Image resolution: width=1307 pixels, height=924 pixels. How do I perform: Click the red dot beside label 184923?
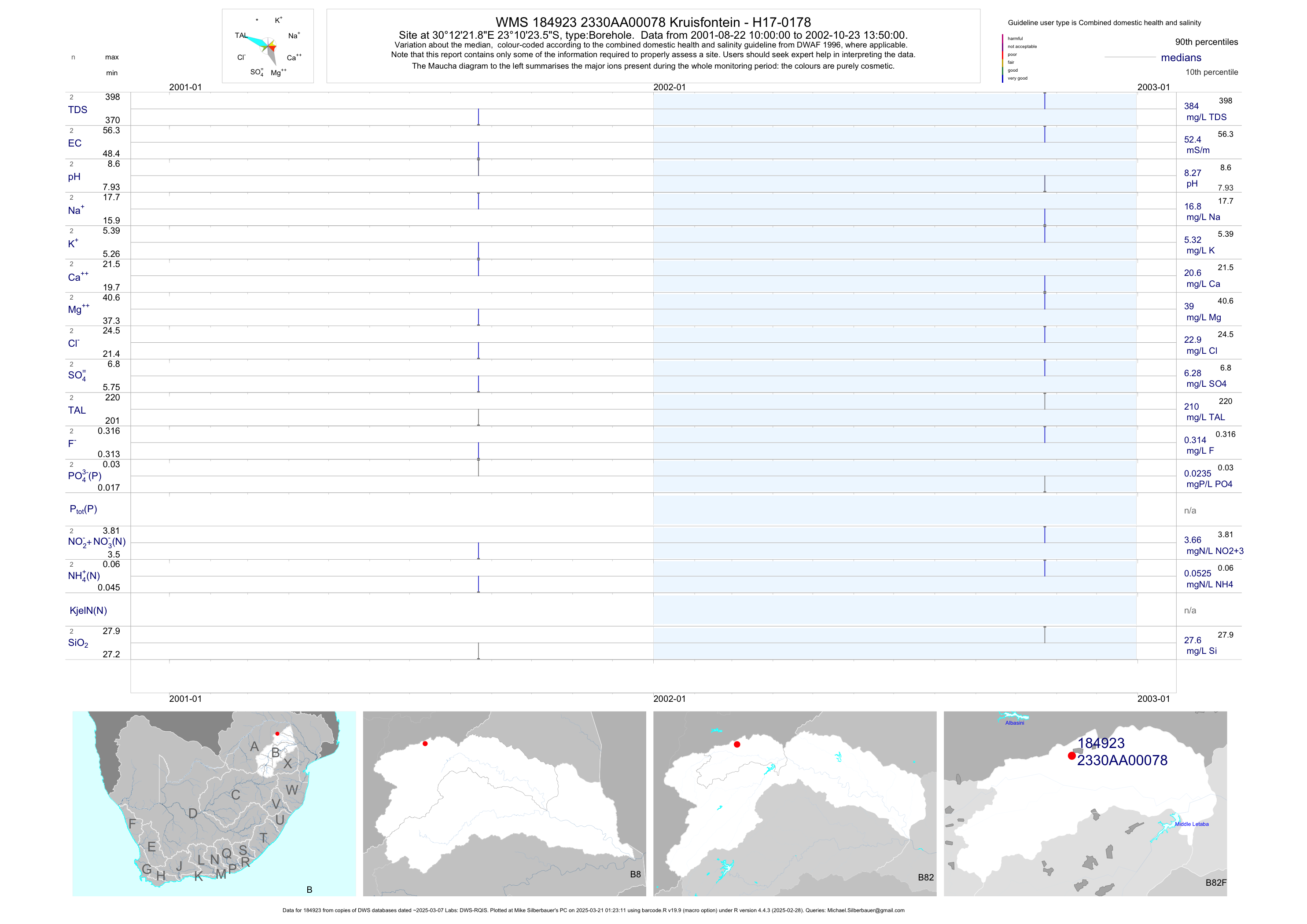coord(1071,755)
